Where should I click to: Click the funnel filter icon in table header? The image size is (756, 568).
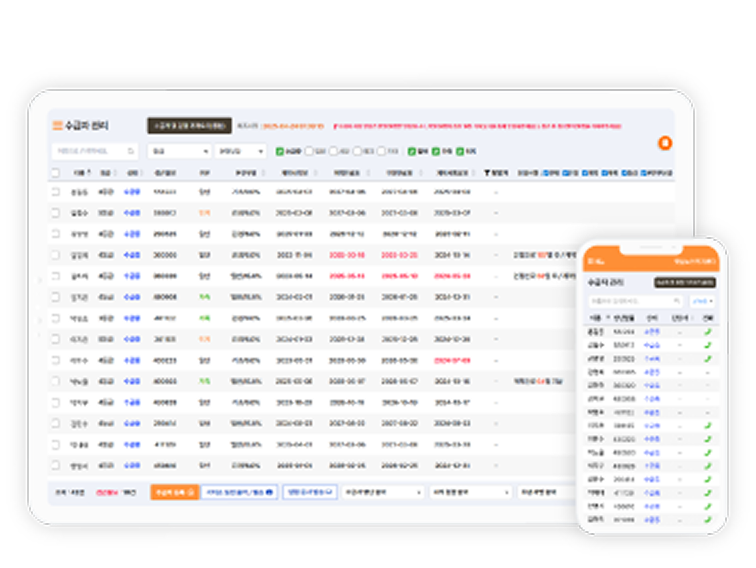487,173
